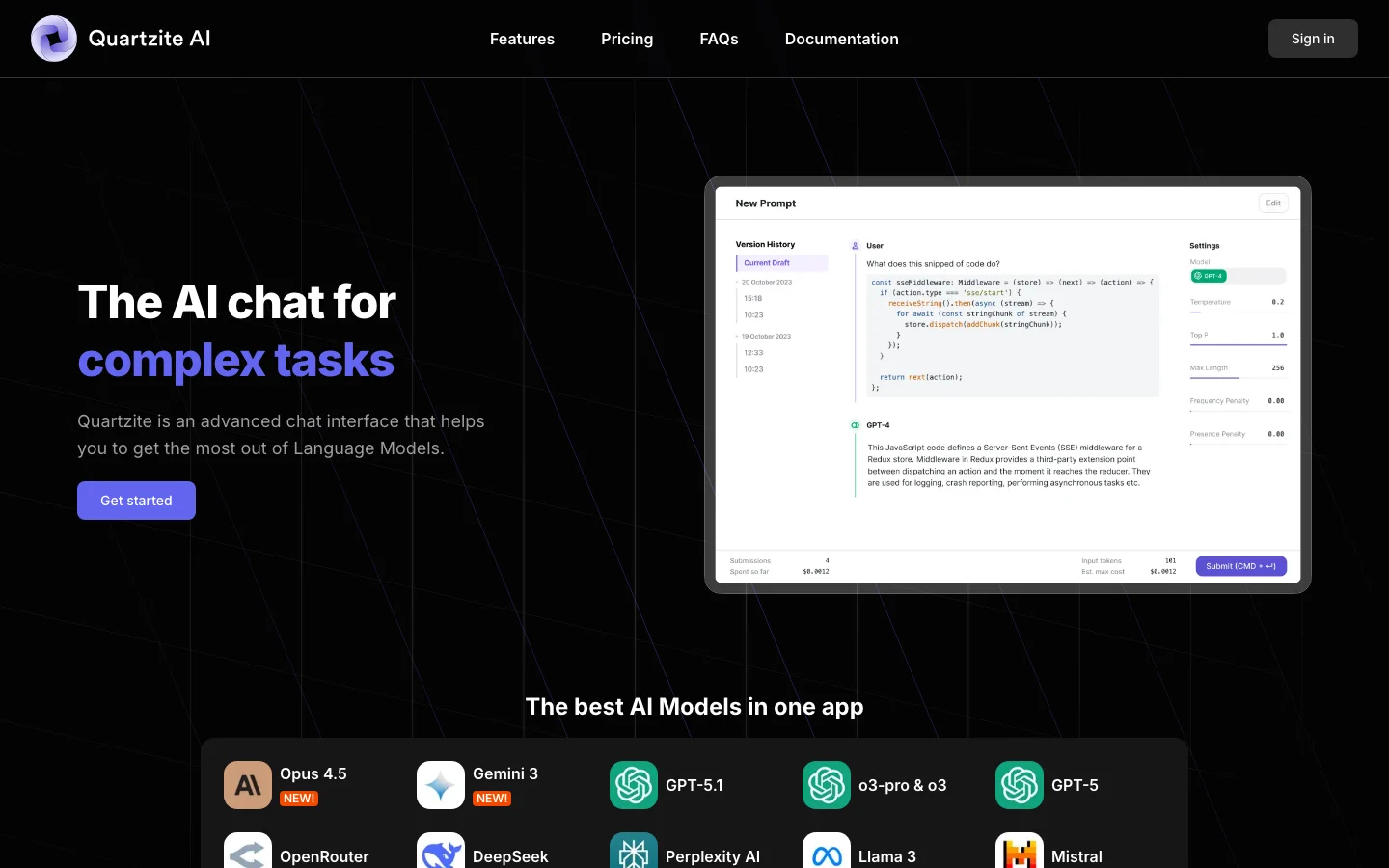Click the GPT-4 response icon in preview

click(x=855, y=425)
